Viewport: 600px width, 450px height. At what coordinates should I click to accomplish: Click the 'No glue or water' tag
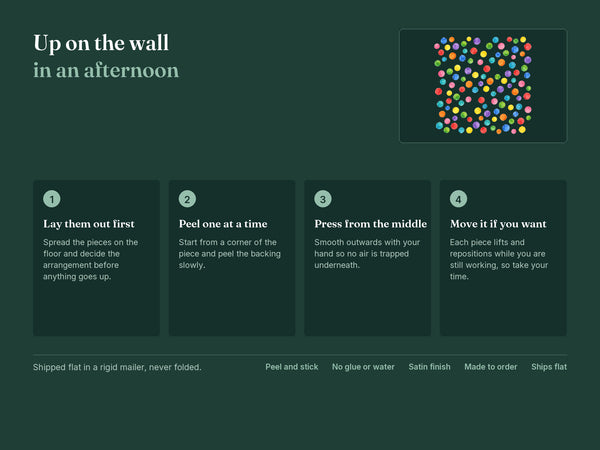pos(363,367)
